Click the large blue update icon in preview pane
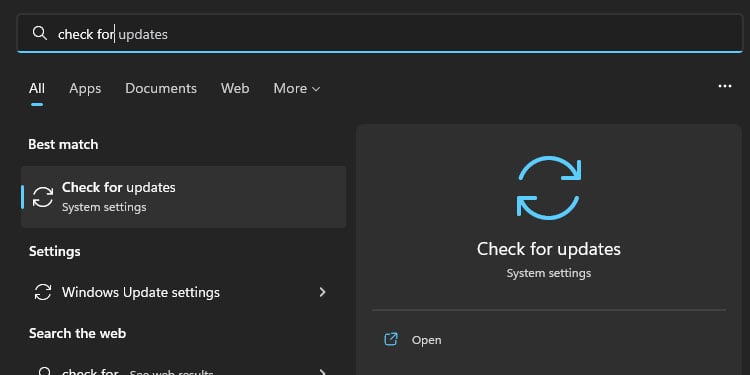 pos(549,188)
